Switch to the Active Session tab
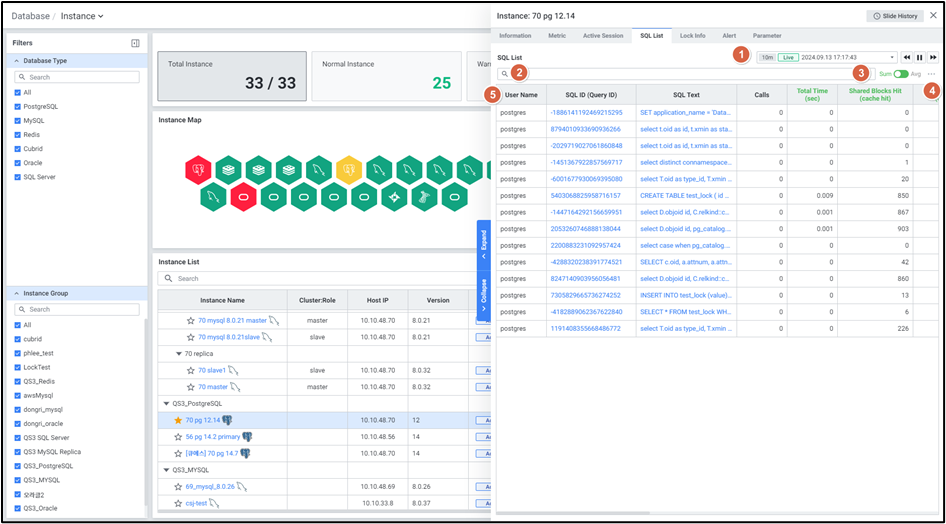 [x=603, y=35]
